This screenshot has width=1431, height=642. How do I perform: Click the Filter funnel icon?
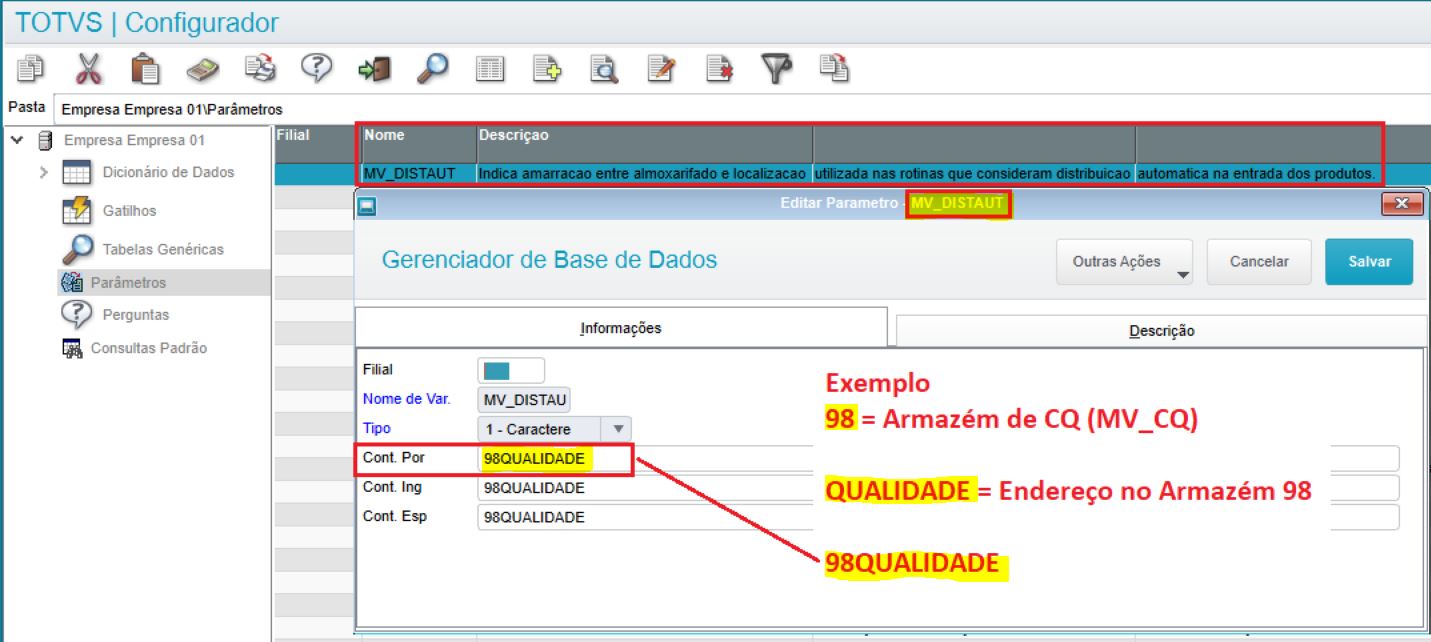[x=775, y=69]
